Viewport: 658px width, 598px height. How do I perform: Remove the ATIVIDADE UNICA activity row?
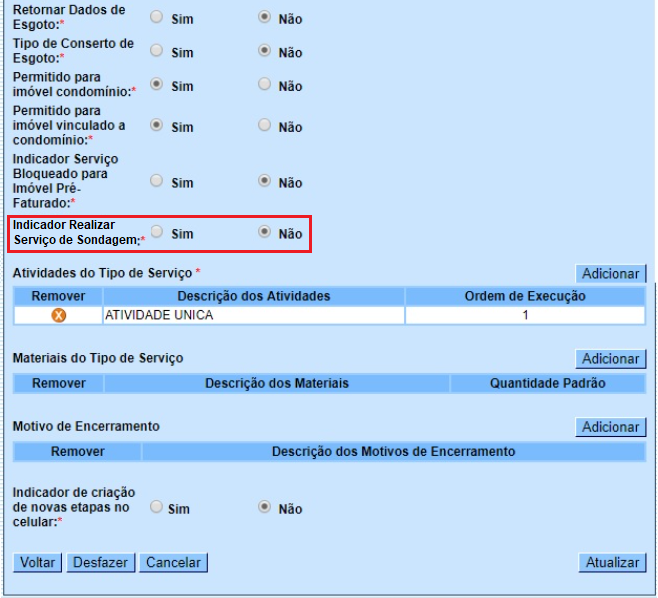pyautogui.click(x=59, y=315)
